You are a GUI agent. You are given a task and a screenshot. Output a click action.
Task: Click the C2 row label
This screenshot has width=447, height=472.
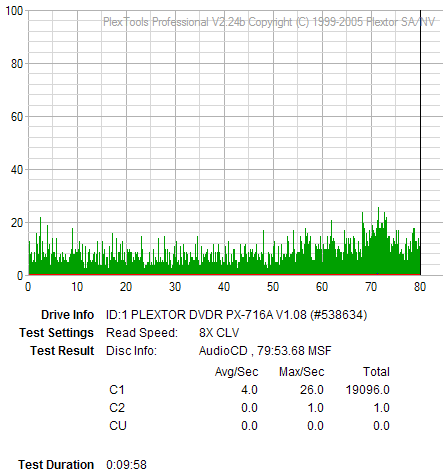coord(117,408)
